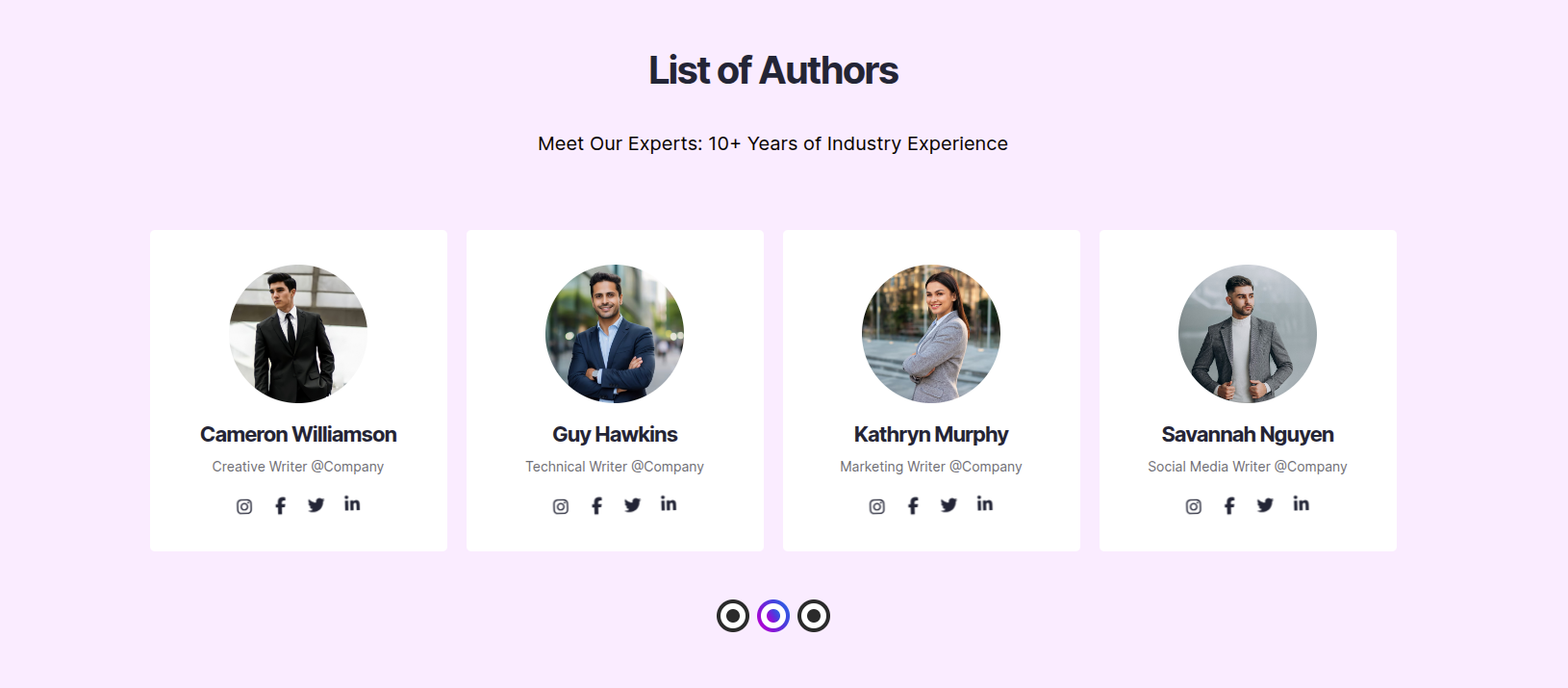1568x688 pixels.
Task: Open Guy Hawkins' Twitter icon
Action: pos(632,505)
